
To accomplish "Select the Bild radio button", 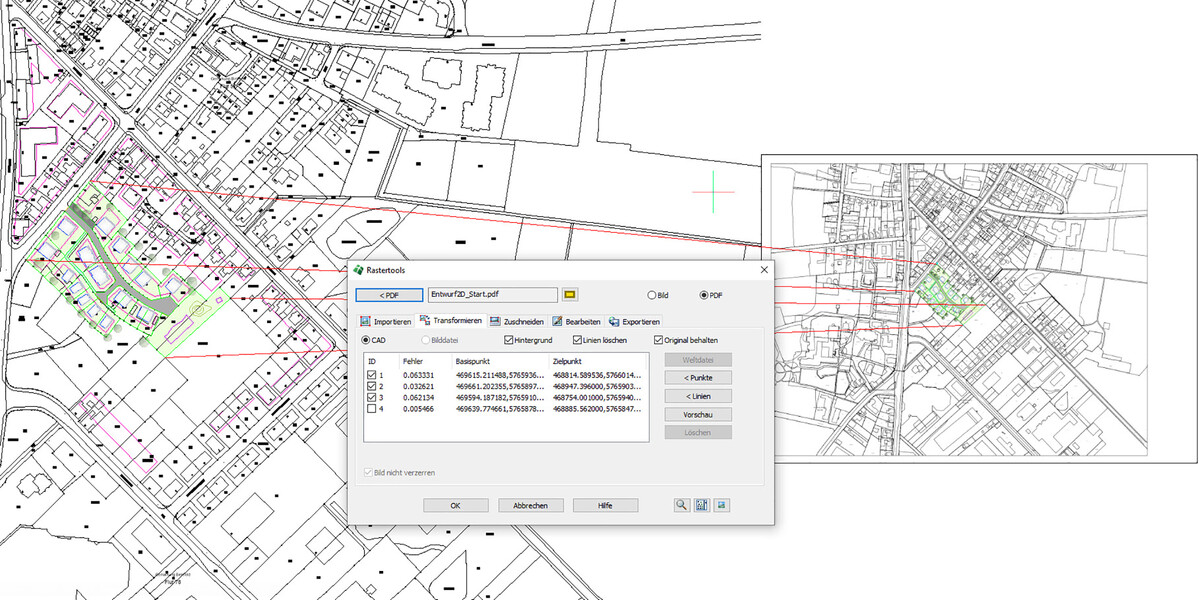I will click(651, 295).
